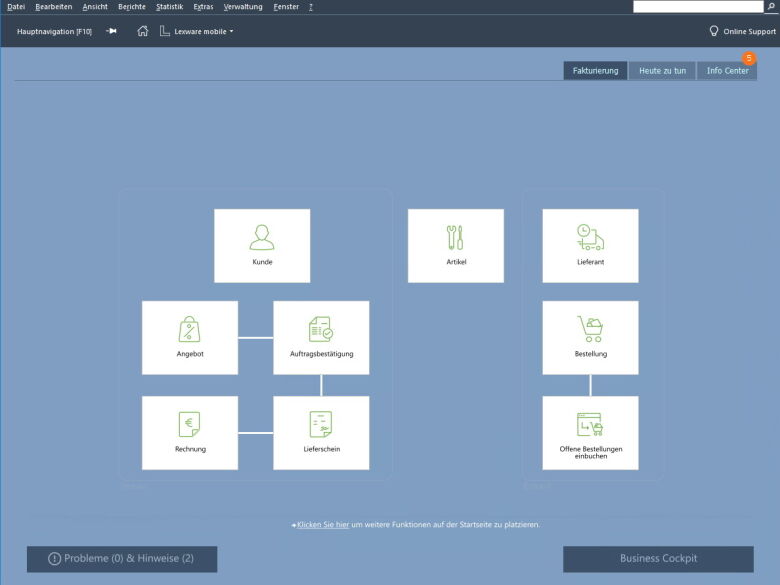Open the Artikel tools tile
The height and width of the screenshot is (585, 780).
point(456,245)
